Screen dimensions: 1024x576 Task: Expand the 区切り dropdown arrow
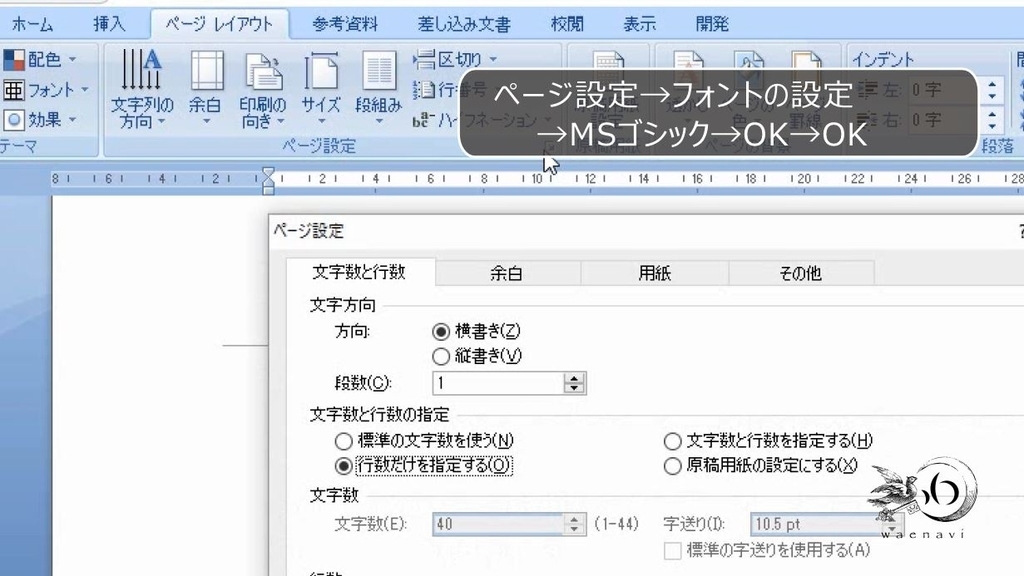click(x=493, y=59)
